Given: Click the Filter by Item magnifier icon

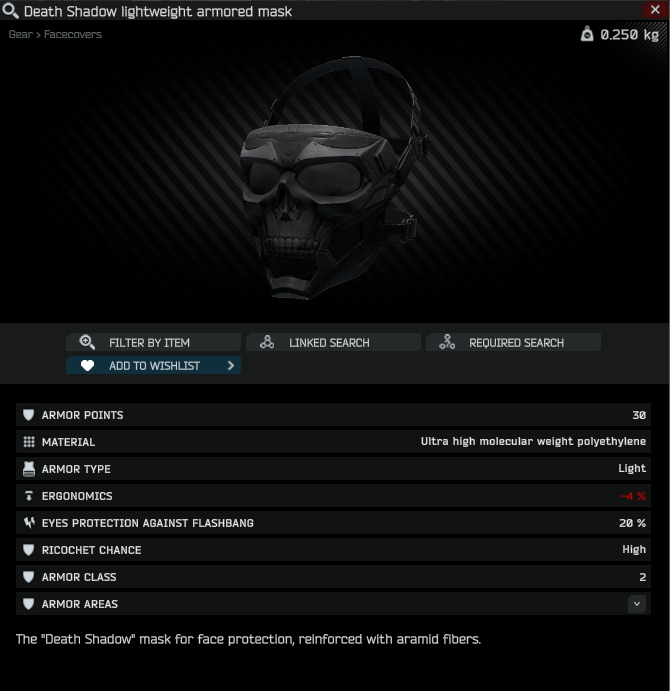Looking at the screenshot, I should [87, 342].
